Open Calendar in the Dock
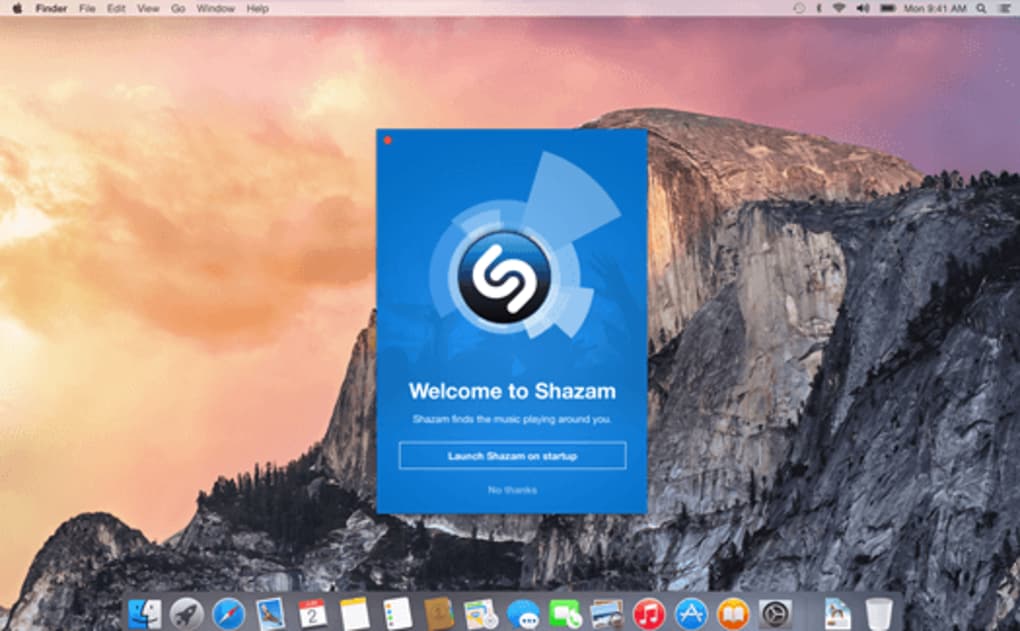This screenshot has height=631, width=1020. [x=312, y=613]
